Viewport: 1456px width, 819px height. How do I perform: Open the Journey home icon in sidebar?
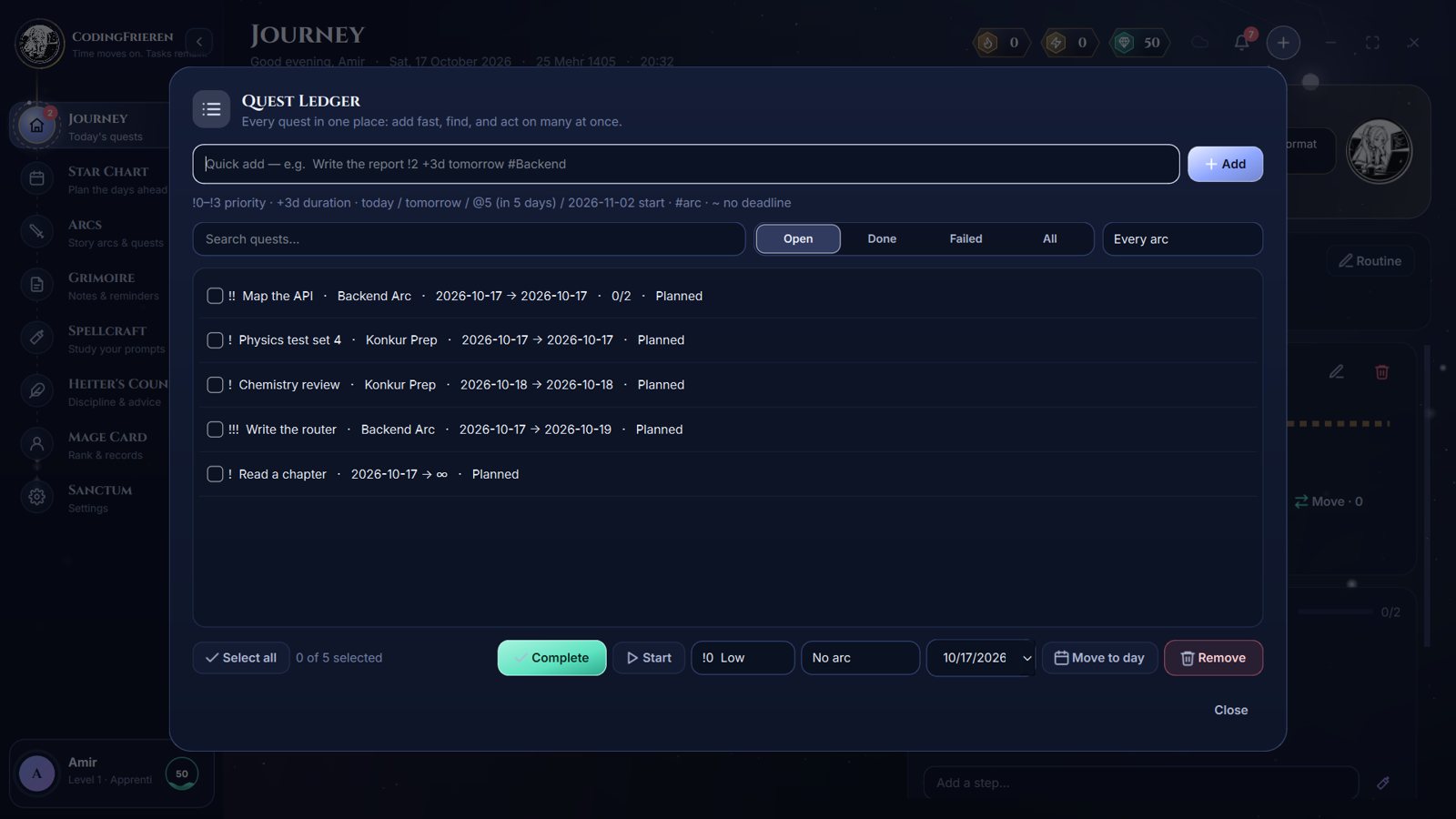pos(36,126)
